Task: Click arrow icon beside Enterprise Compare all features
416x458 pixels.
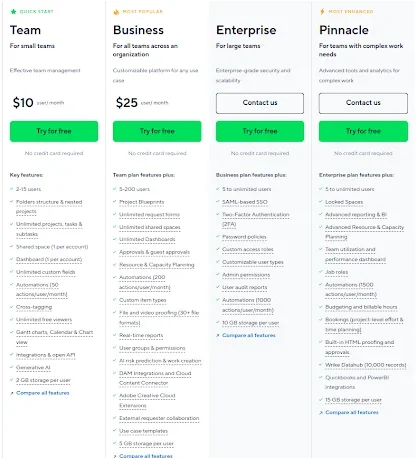Action: pos(218,336)
